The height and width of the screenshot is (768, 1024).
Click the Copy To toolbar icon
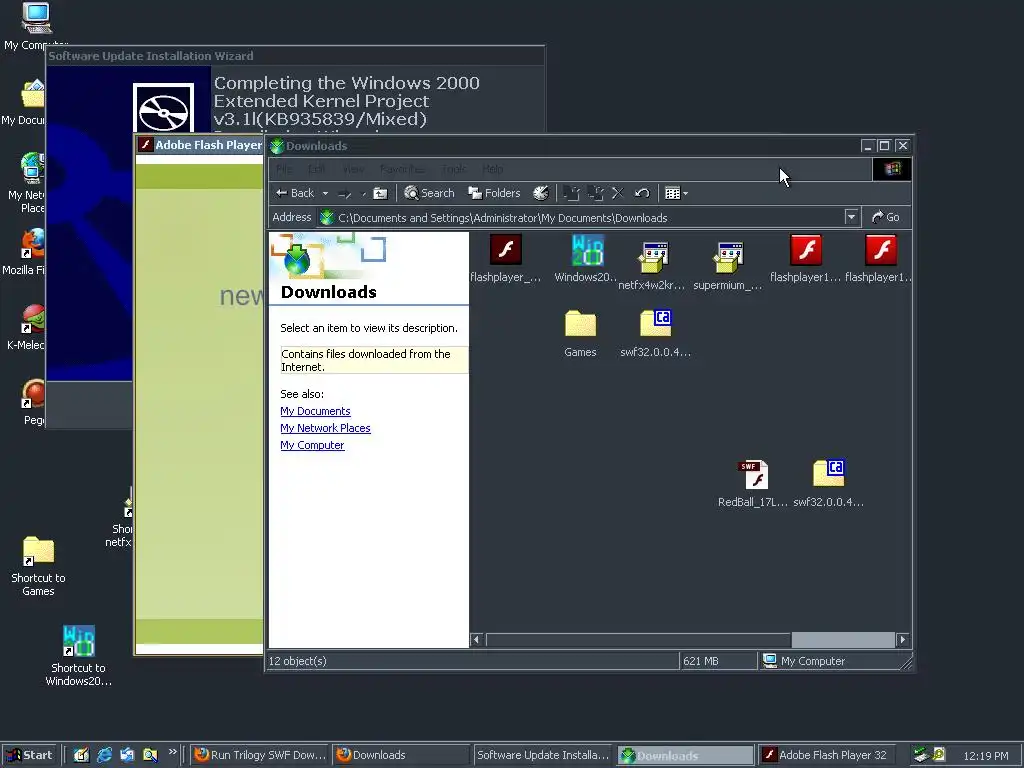(595, 193)
